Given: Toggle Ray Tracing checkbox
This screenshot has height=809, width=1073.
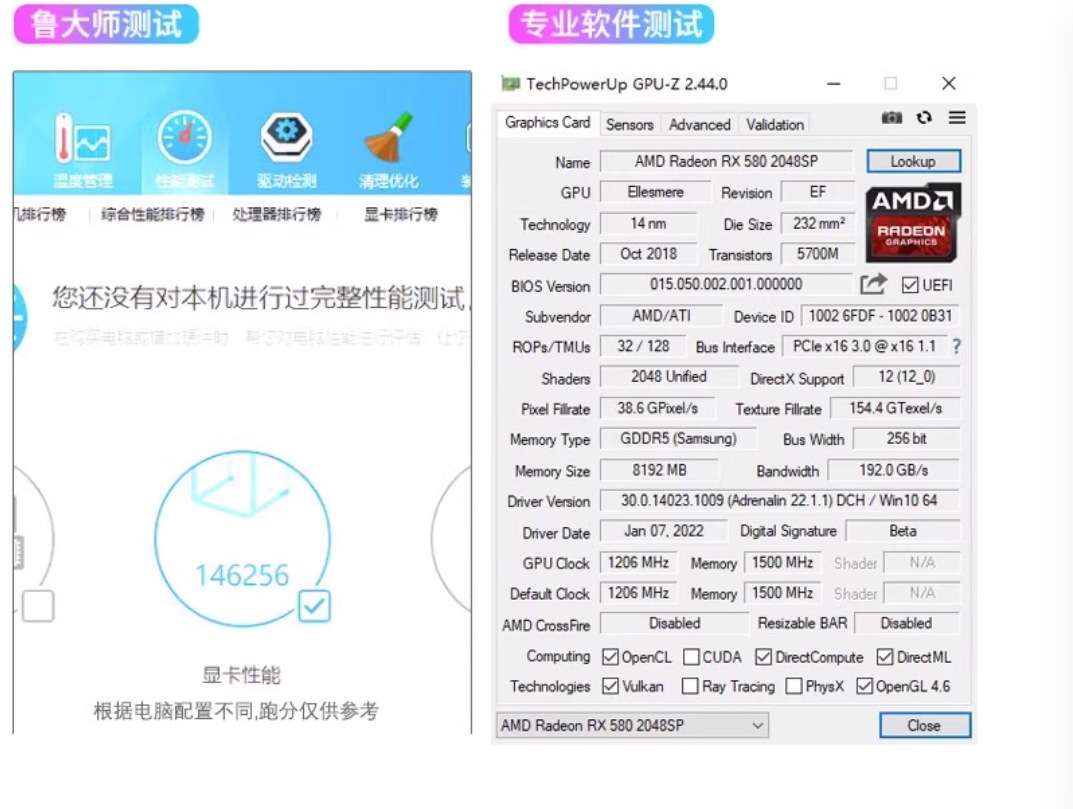Looking at the screenshot, I should coord(690,686).
